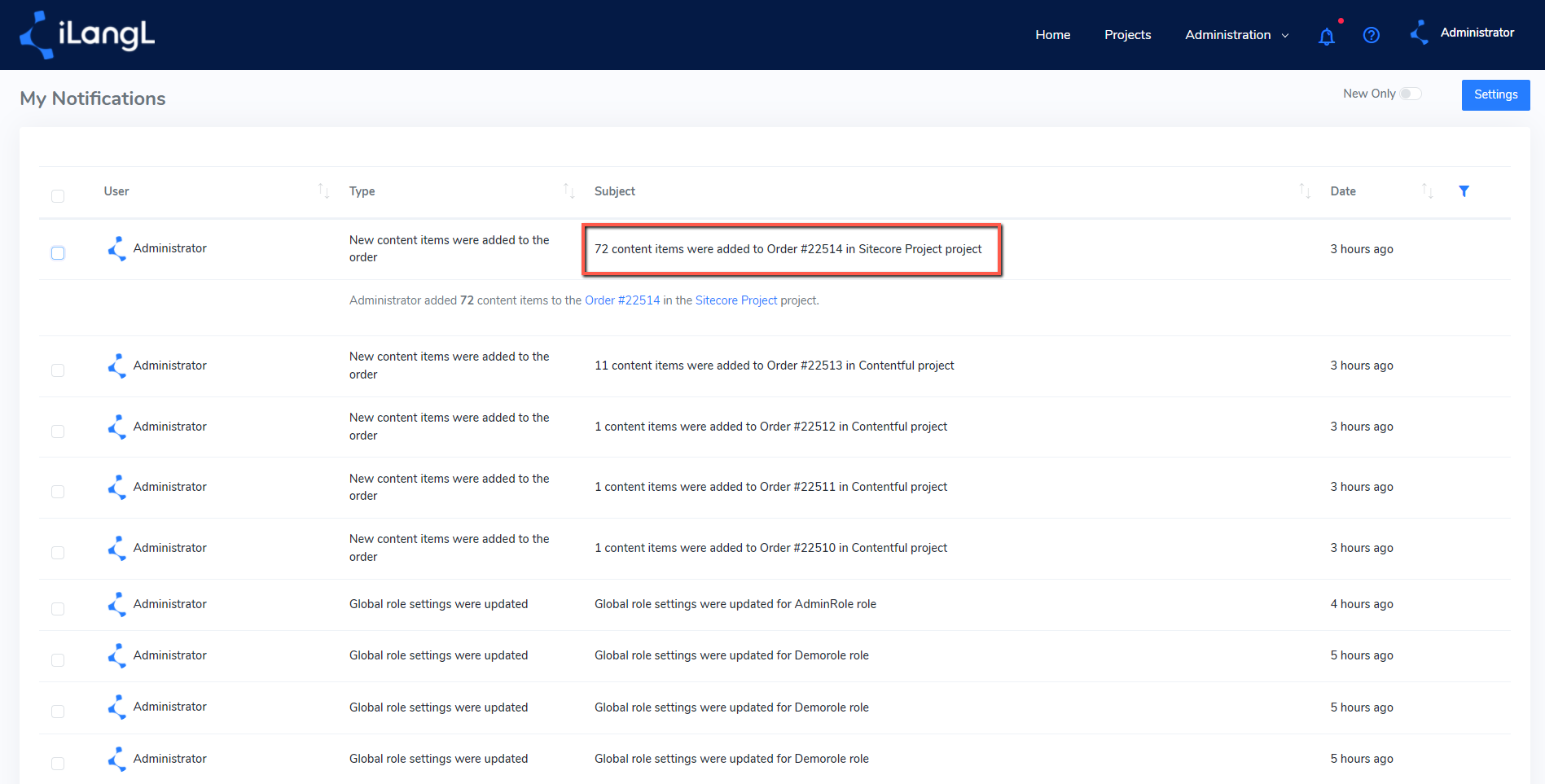The image size is (1545, 784).
Task: Click the Subject column header
Action: pos(615,191)
